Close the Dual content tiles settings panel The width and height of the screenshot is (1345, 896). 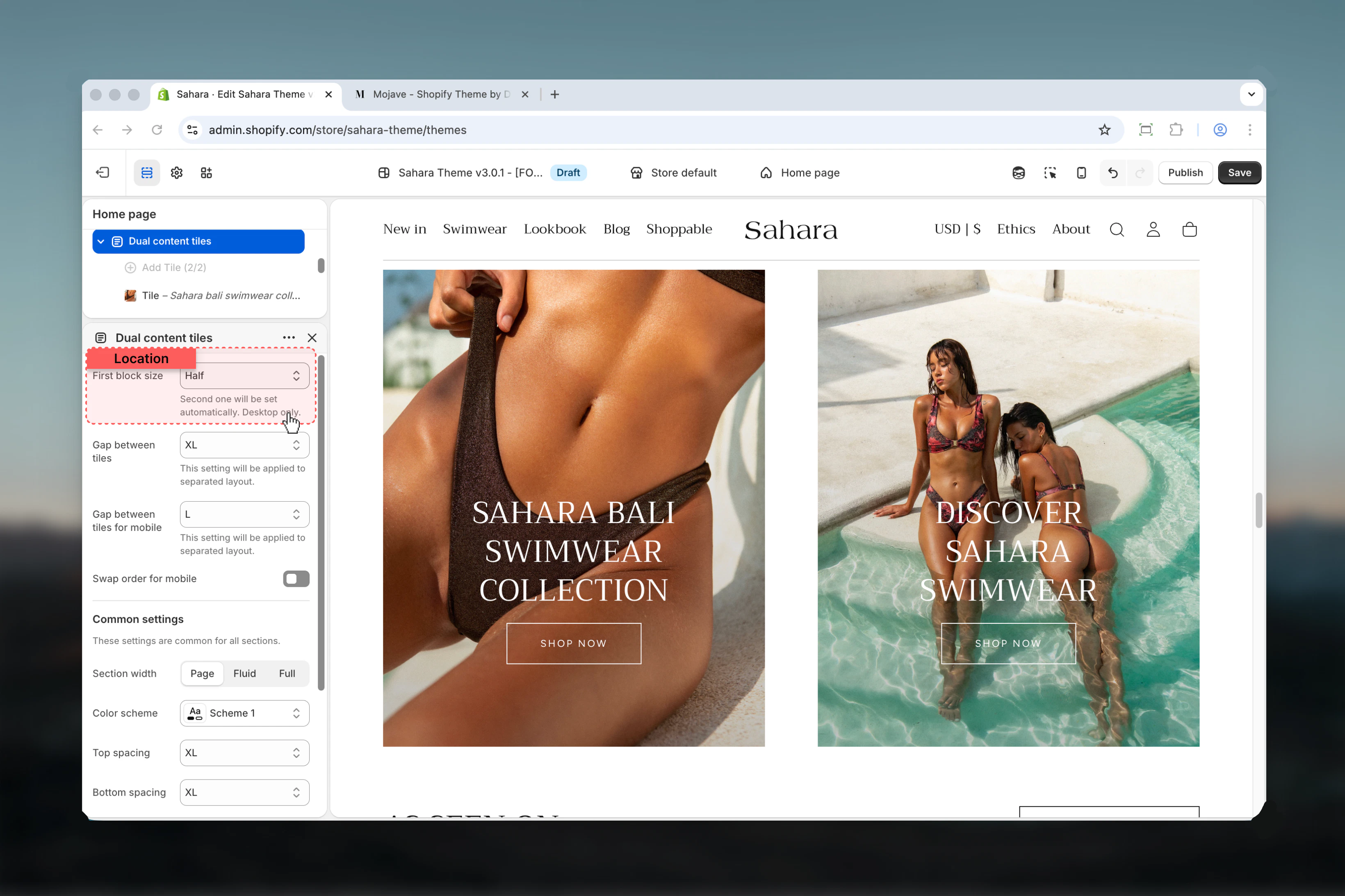[x=312, y=338]
